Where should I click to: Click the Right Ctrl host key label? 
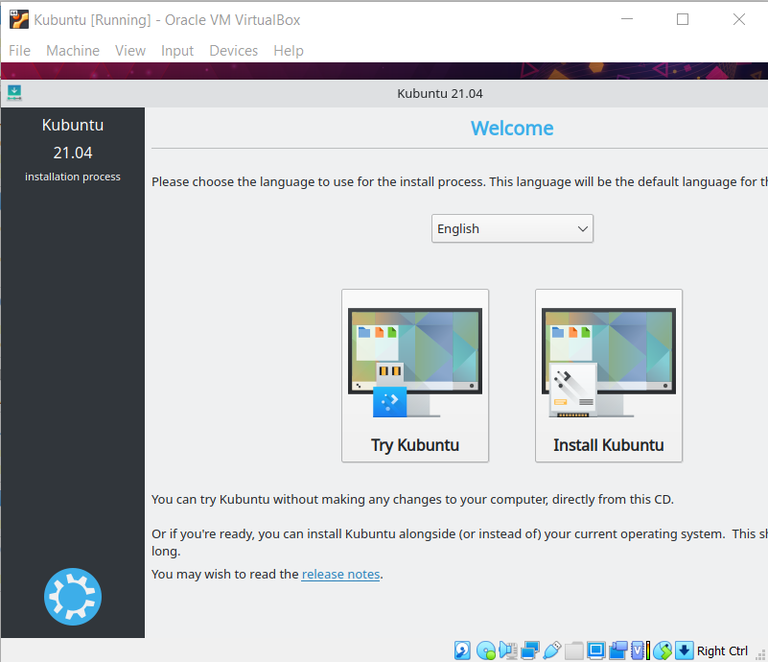pyautogui.click(x=722, y=651)
